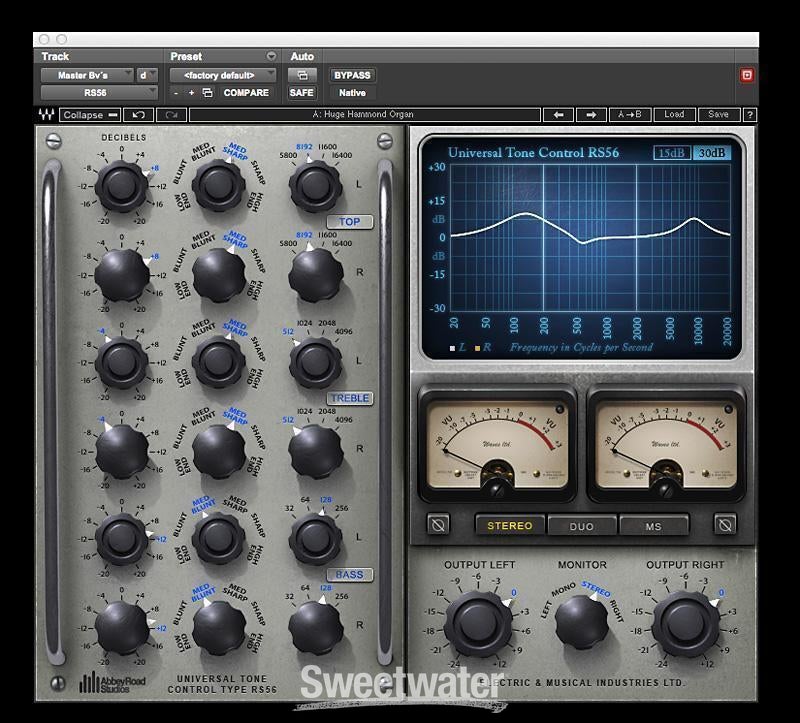Open the Preset settings menu arrow

tap(271, 56)
